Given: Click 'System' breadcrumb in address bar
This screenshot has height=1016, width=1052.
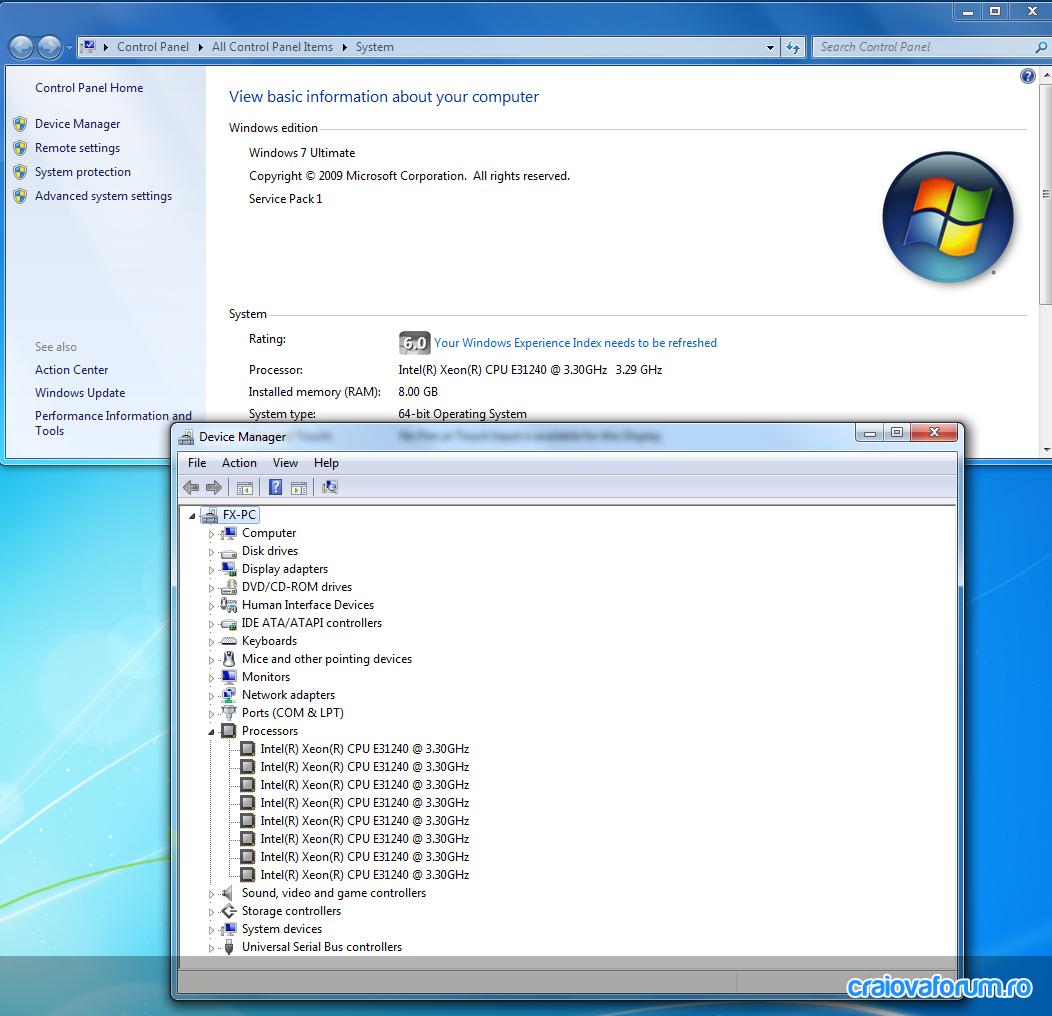Looking at the screenshot, I should (x=374, y=47).
